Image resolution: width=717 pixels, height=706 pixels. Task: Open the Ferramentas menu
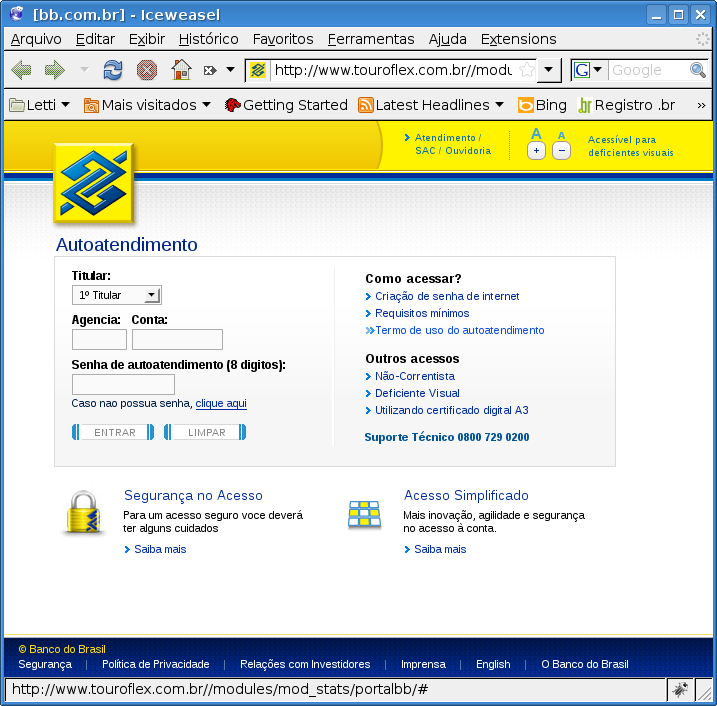(371, 39)
